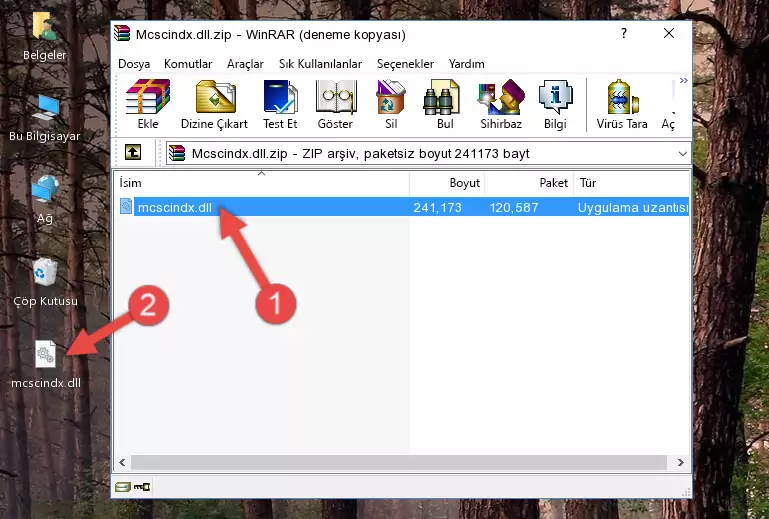Select the Çöp Kutusu recycle bin

(x=45, y=282)
